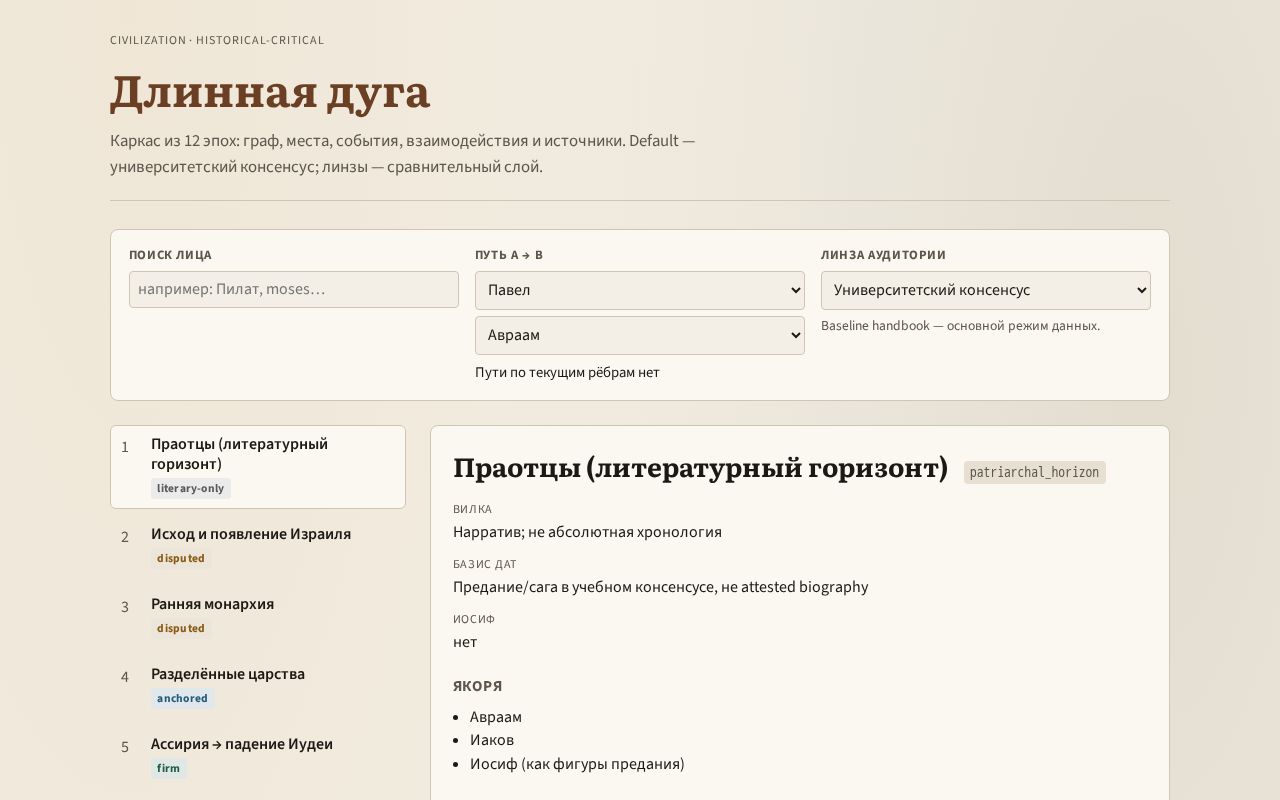
Task: Click the anchor item Иосиф (как фигуры предания)
Action: click(x=577, y=764)
